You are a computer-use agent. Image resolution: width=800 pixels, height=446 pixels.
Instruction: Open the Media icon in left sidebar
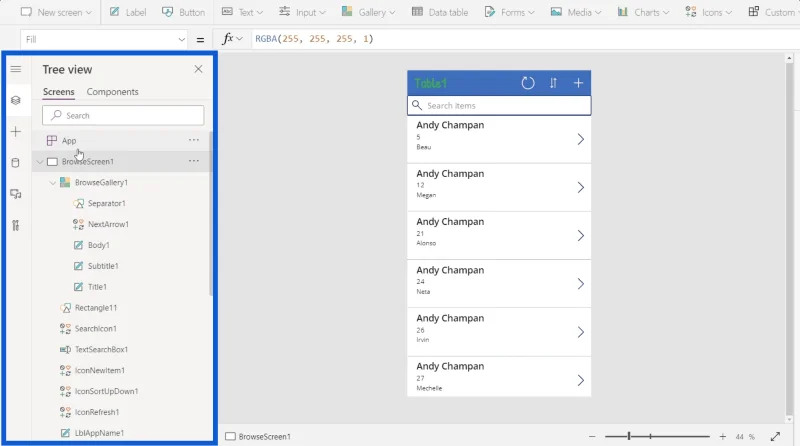pyautogui.click(x=16, y=194)
